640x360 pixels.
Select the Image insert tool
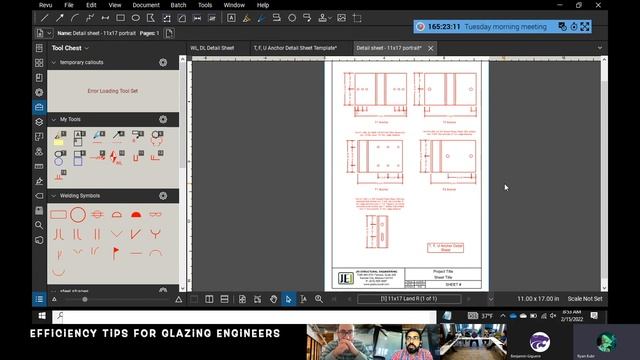click(x=342, y=18)
